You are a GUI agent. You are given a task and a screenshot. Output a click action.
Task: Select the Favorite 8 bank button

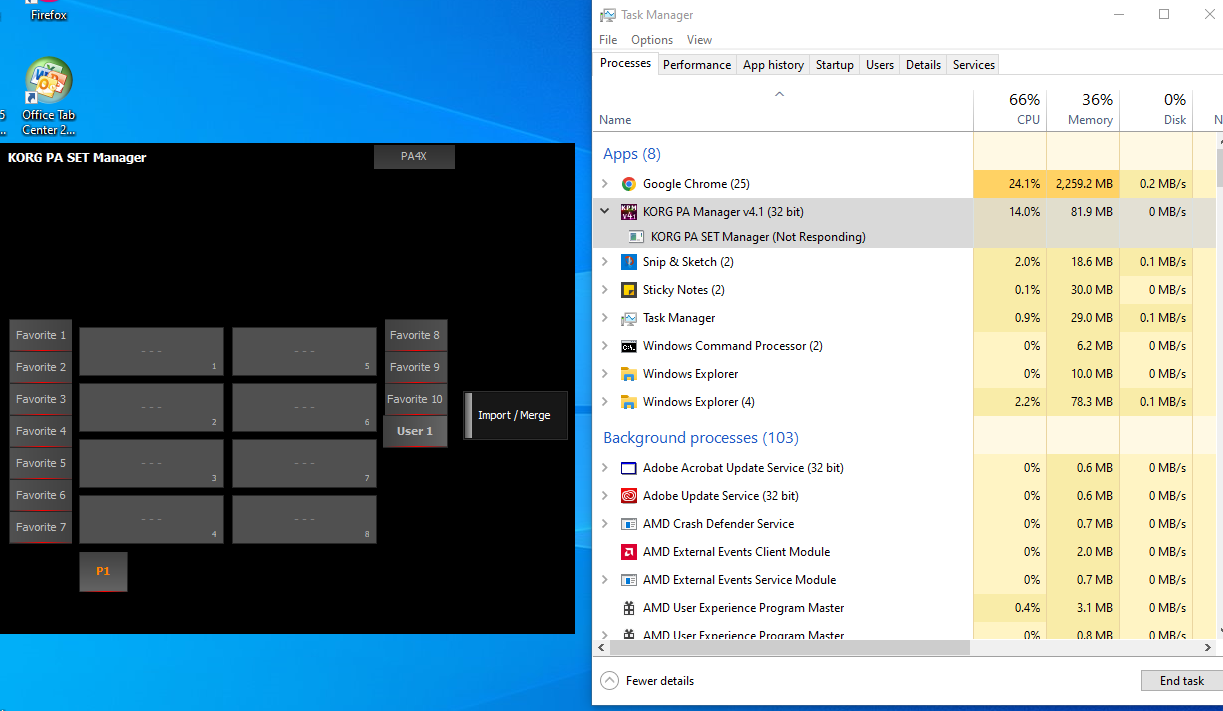pyautogui.click(x=415, y=335)
